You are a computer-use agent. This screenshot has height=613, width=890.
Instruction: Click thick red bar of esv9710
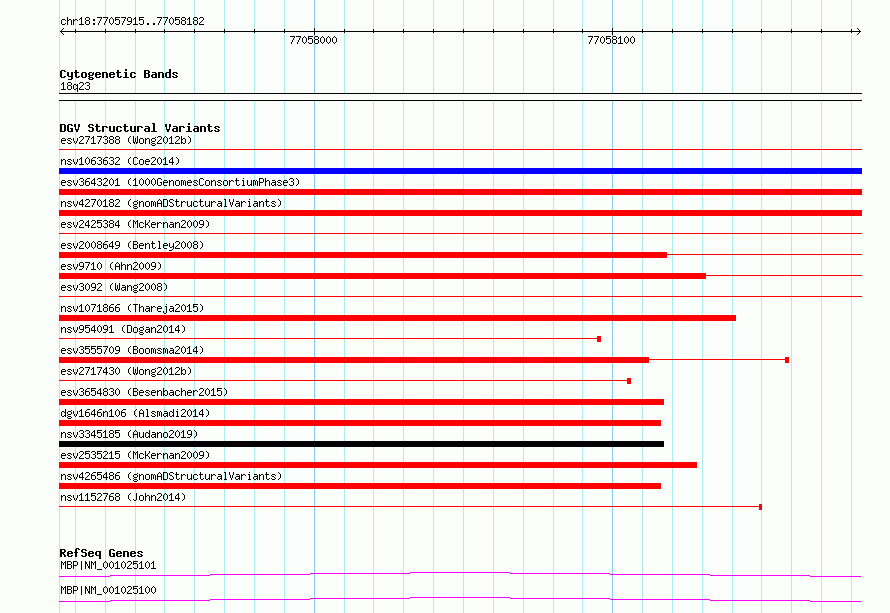click(x=383, y=276)
